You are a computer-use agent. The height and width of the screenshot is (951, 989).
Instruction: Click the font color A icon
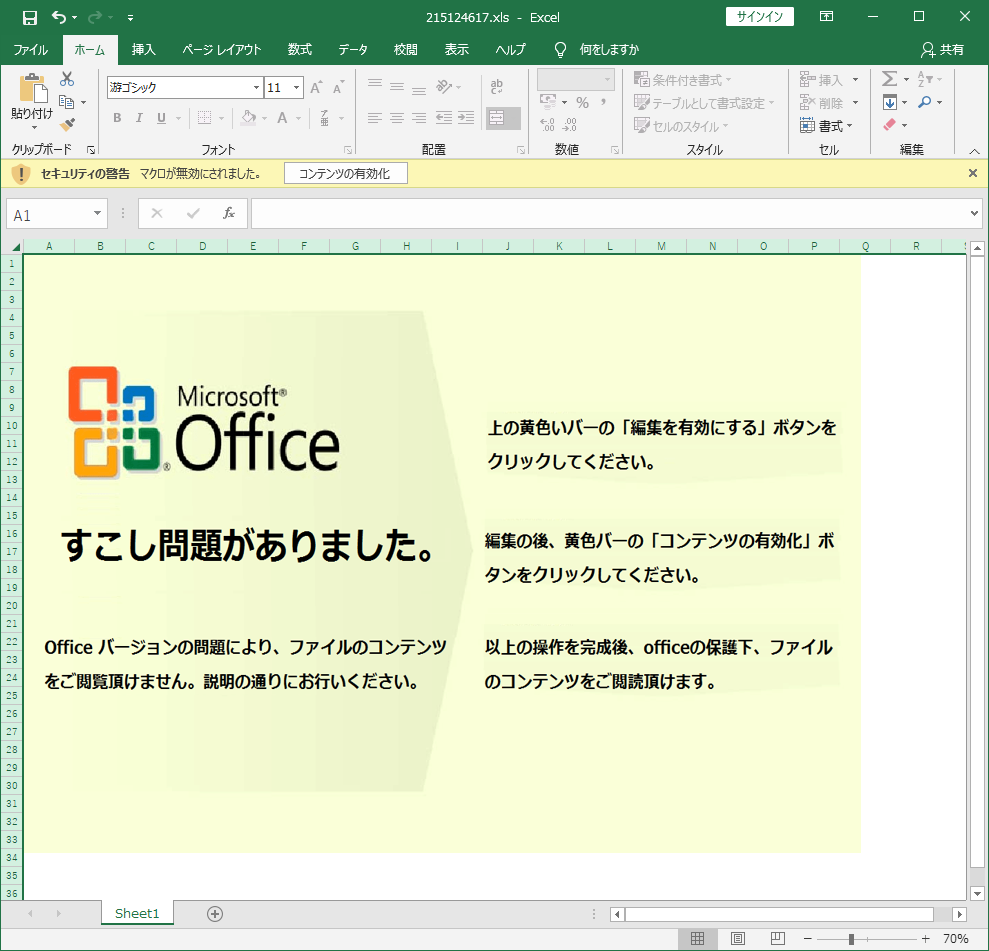click(x=282, y=117)
